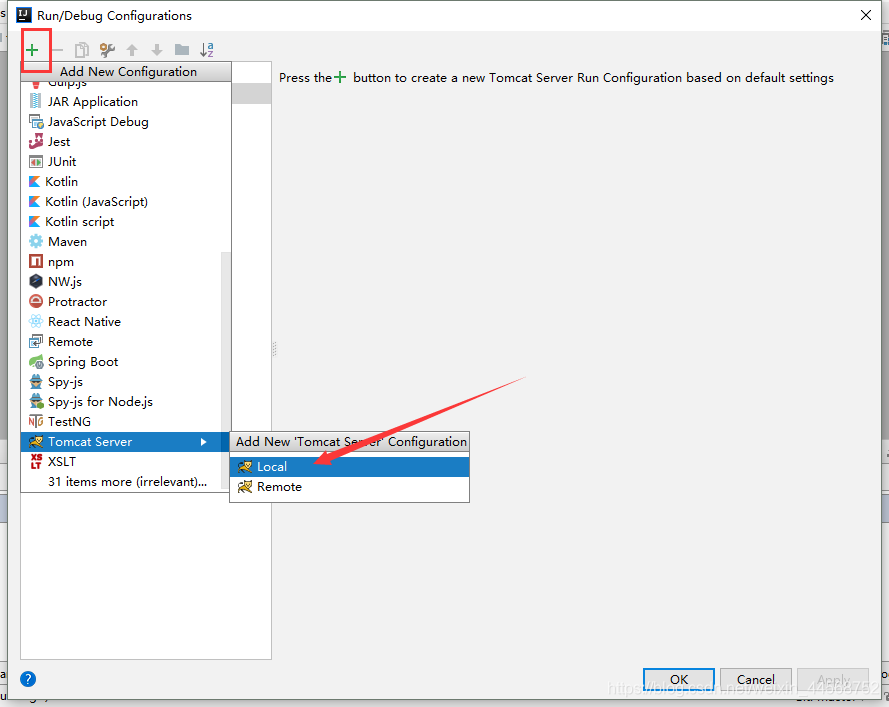This screenshot has width=889, height=707.
Task: Select Spy-js for Node.js configuration type
Action: 121,401
